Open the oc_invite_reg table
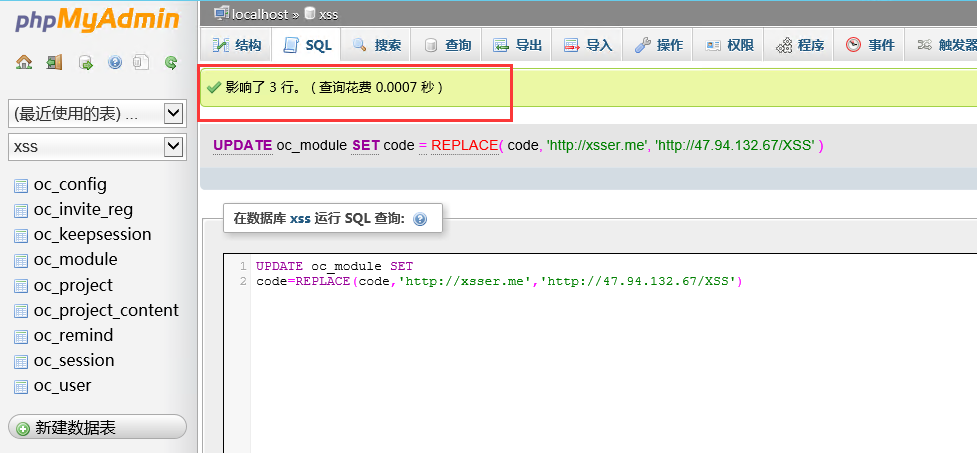This screenshot has height=453, width=977. coord(83,211)
